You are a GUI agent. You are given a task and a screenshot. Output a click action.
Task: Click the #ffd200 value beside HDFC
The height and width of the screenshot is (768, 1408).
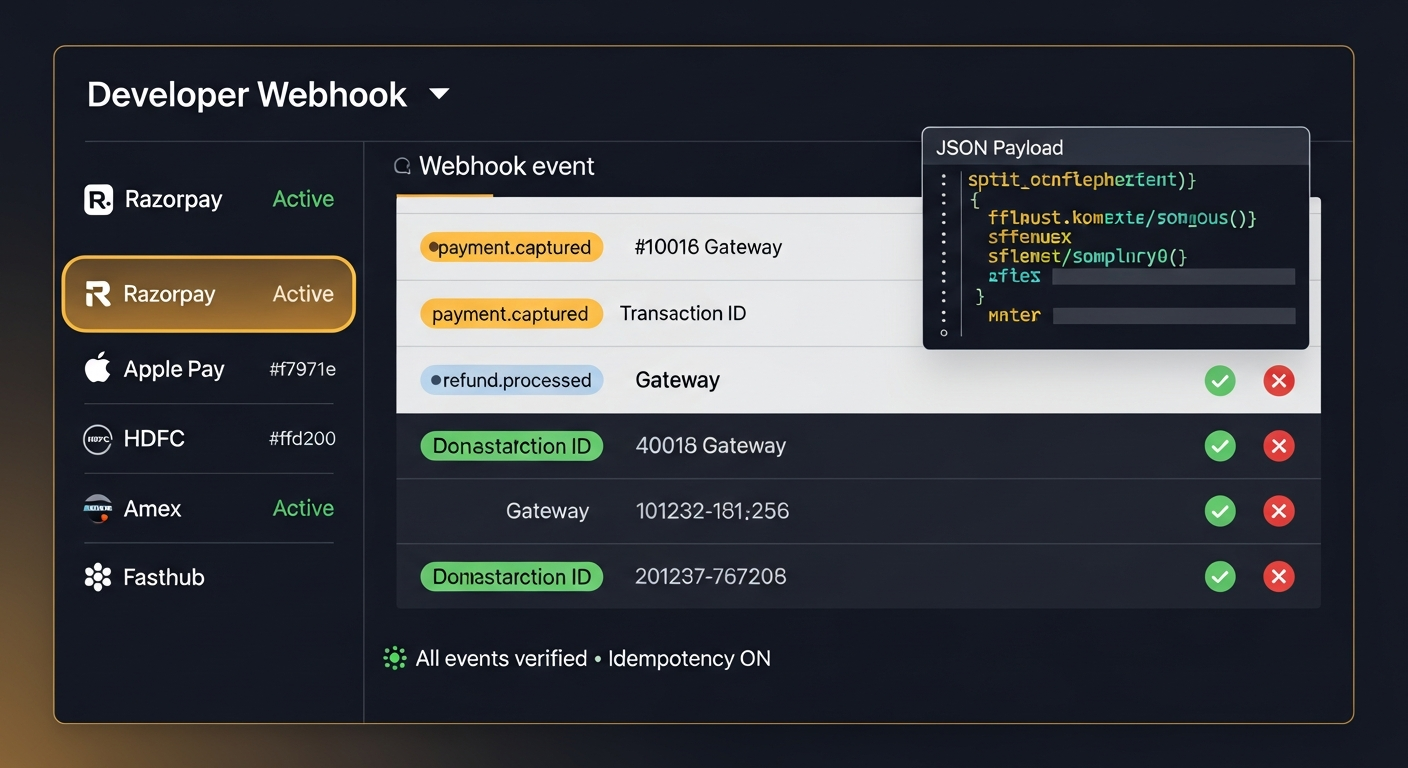[x=302, y=438]
